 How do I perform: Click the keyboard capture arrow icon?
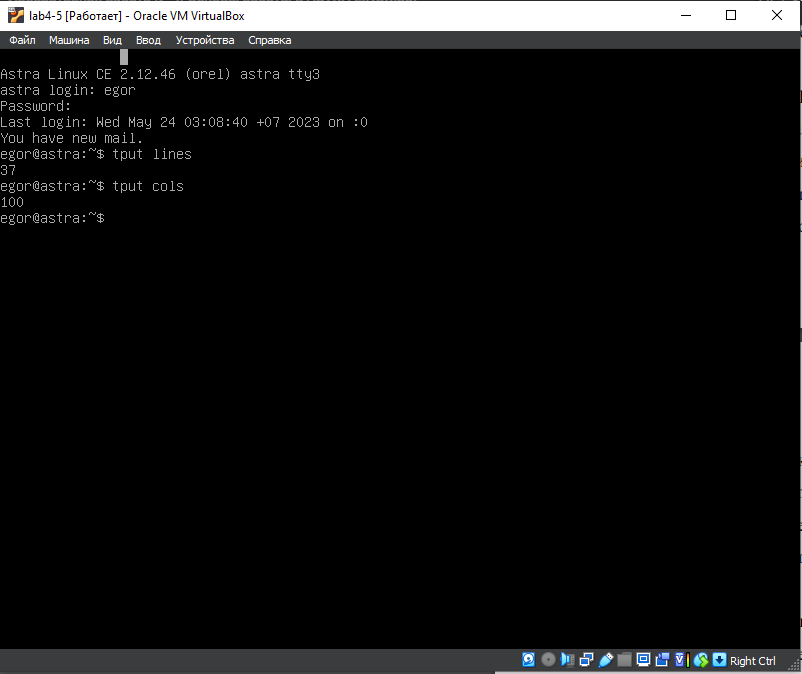719,660
